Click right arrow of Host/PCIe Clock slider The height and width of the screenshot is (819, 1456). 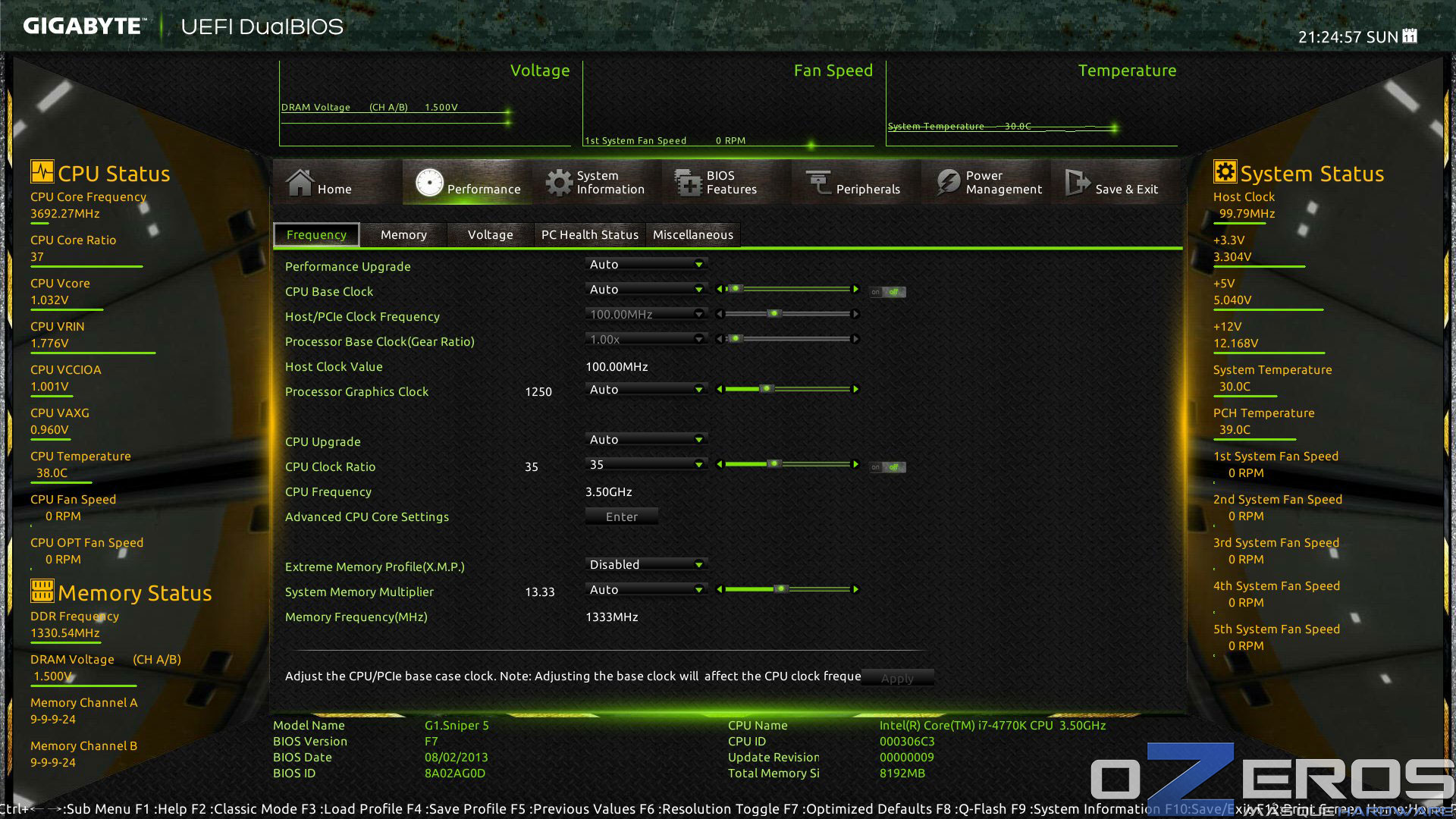click(x=856, y=314)
